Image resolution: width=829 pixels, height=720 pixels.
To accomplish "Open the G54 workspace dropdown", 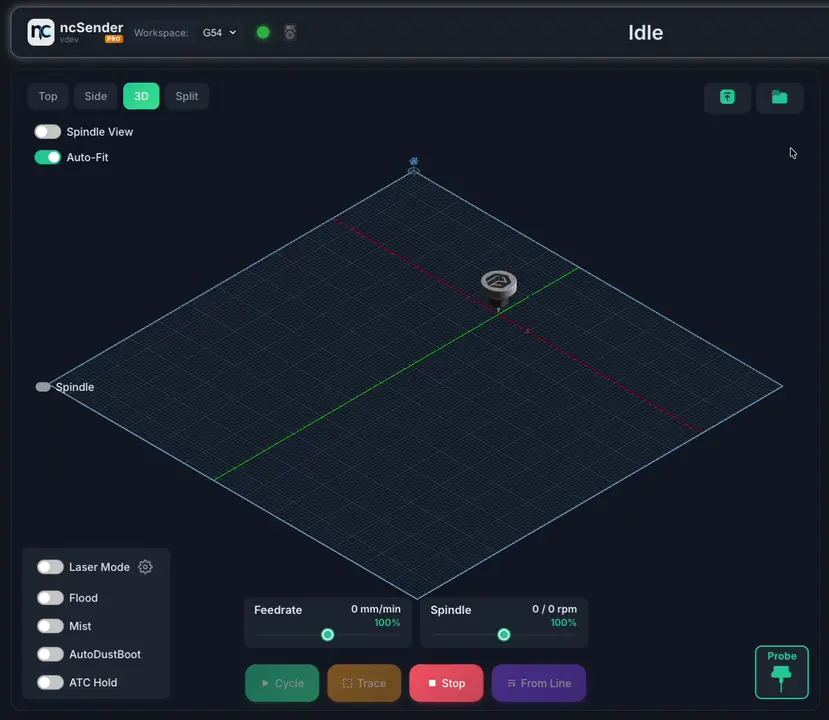I will 219,33.
